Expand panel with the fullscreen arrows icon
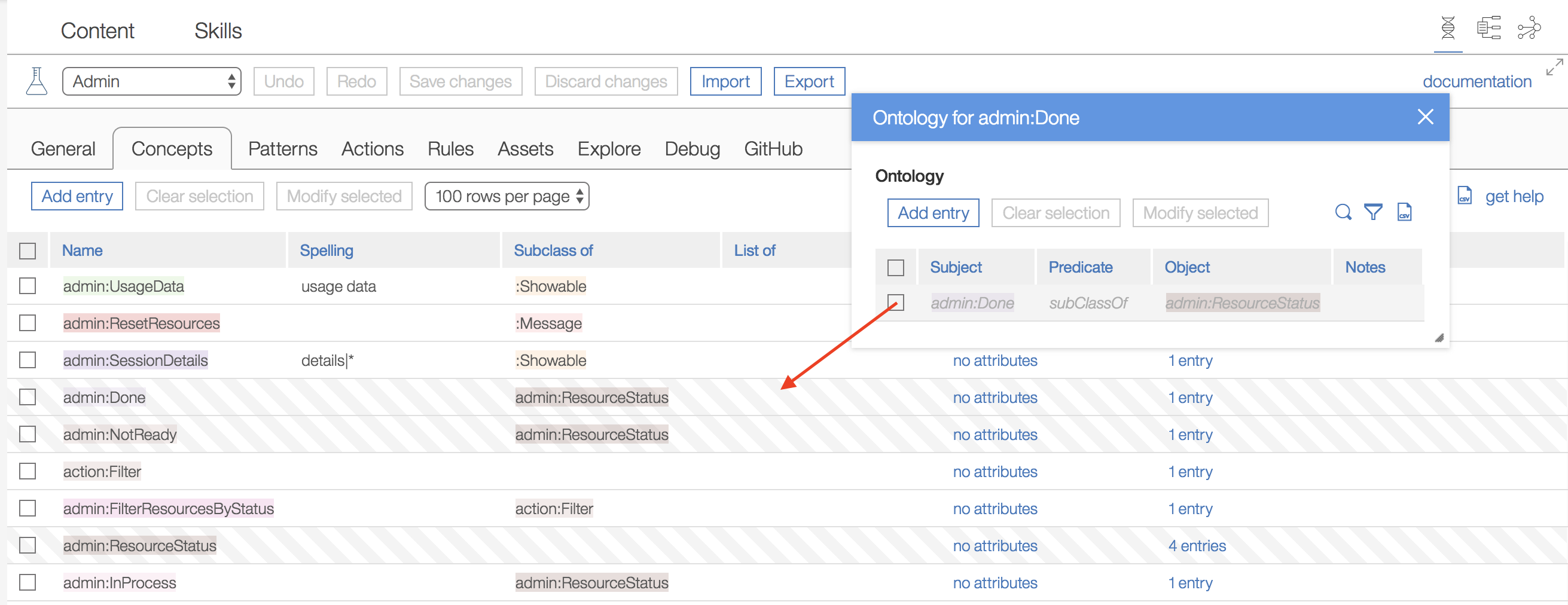1568x605 pixels. [x=1554, y=67]
